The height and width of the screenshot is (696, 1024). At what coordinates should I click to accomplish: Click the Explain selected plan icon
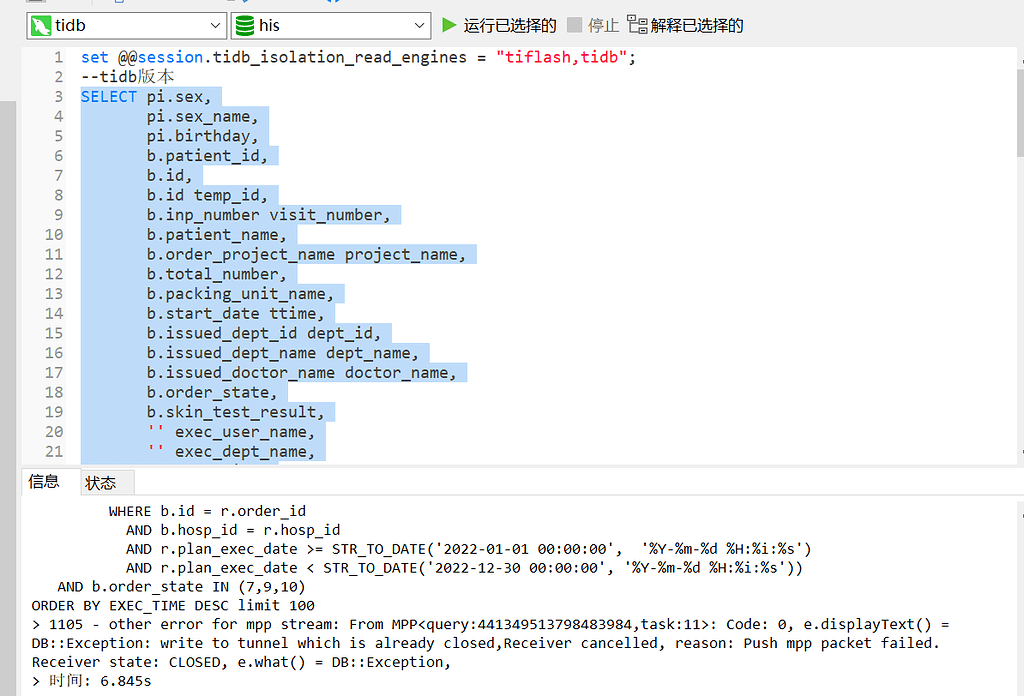637,25
